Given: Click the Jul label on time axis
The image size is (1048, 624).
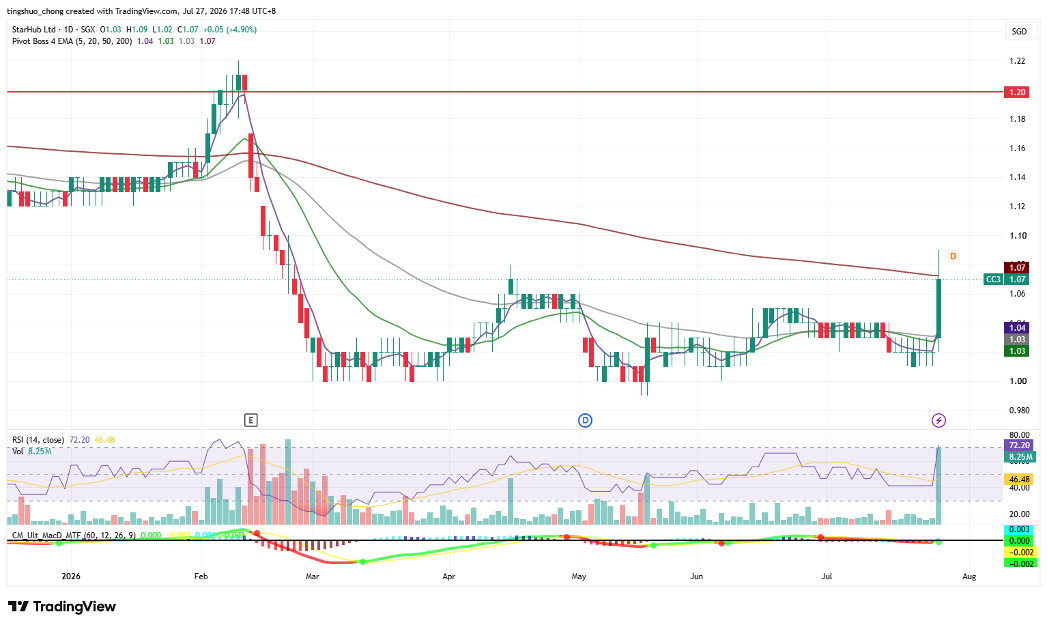Looking at the screenshot, I should click(x=827, y=576).
